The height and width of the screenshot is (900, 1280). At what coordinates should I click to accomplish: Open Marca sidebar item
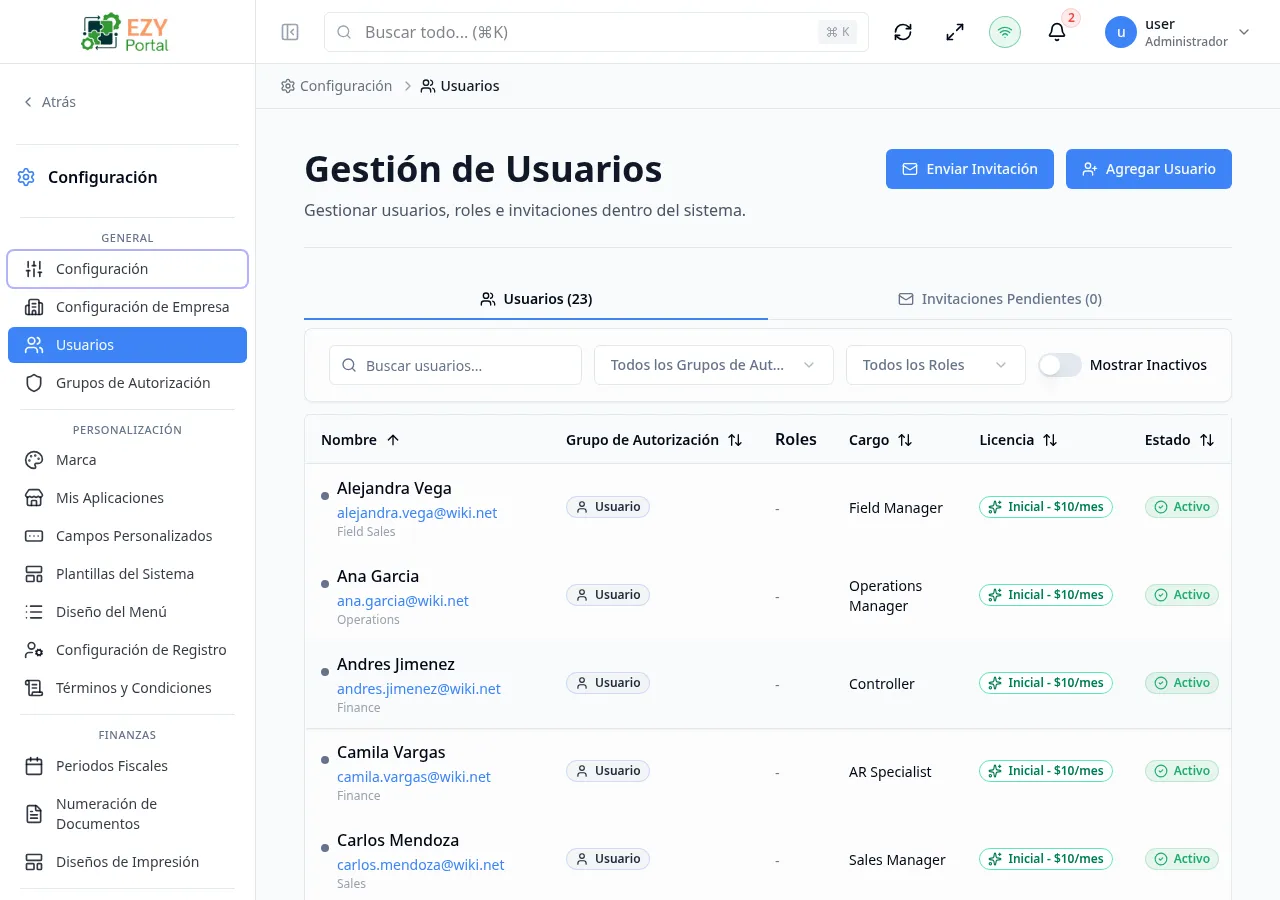click(127, 460)
